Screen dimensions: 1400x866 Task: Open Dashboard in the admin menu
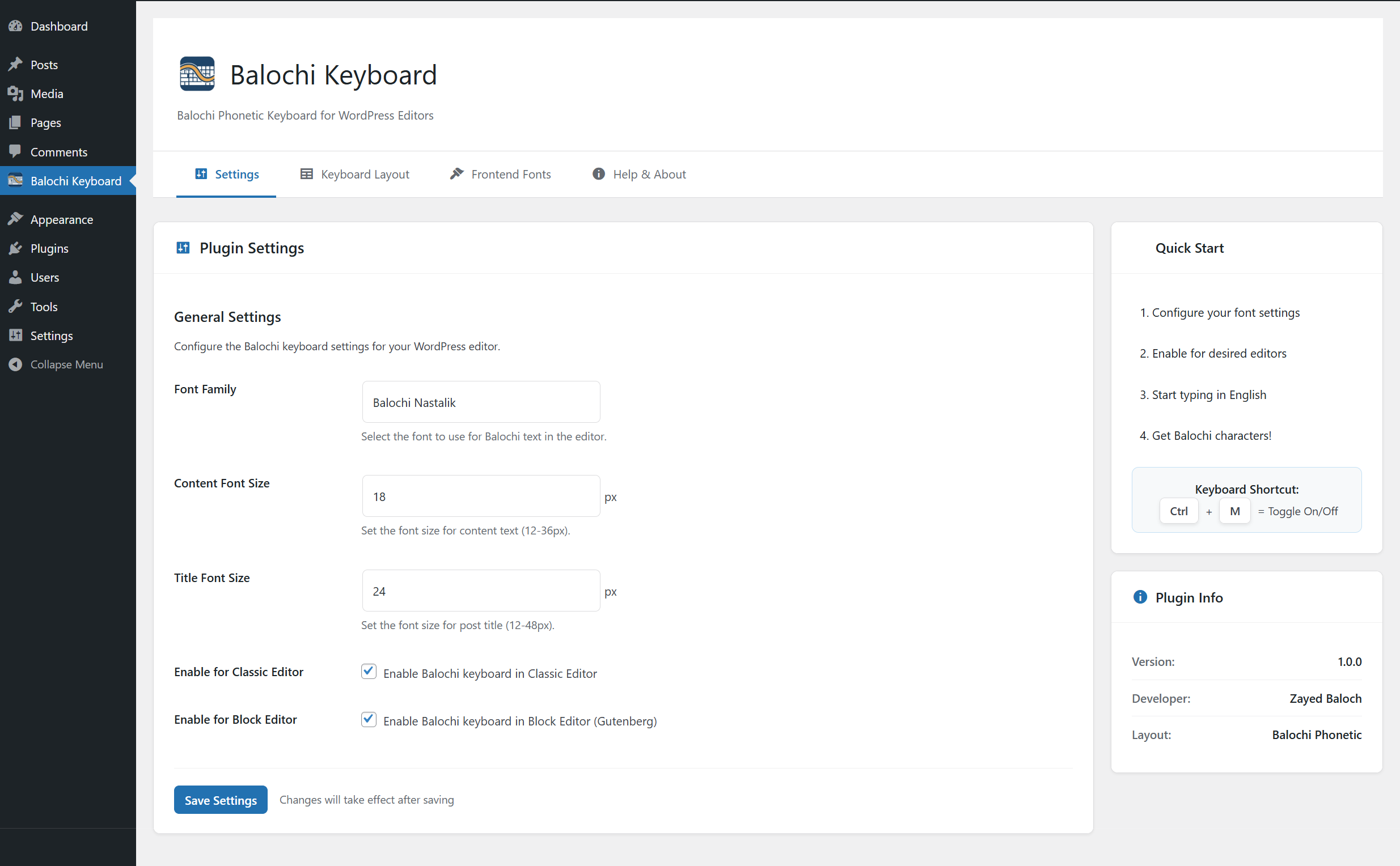[x=68, y=26]
